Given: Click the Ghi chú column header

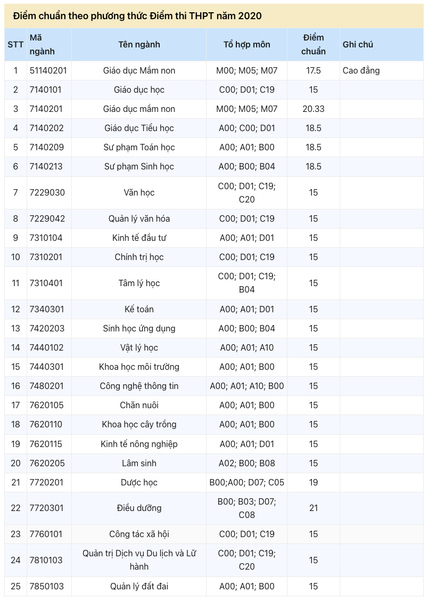Looking at the screenshot, I should (358, 44).
